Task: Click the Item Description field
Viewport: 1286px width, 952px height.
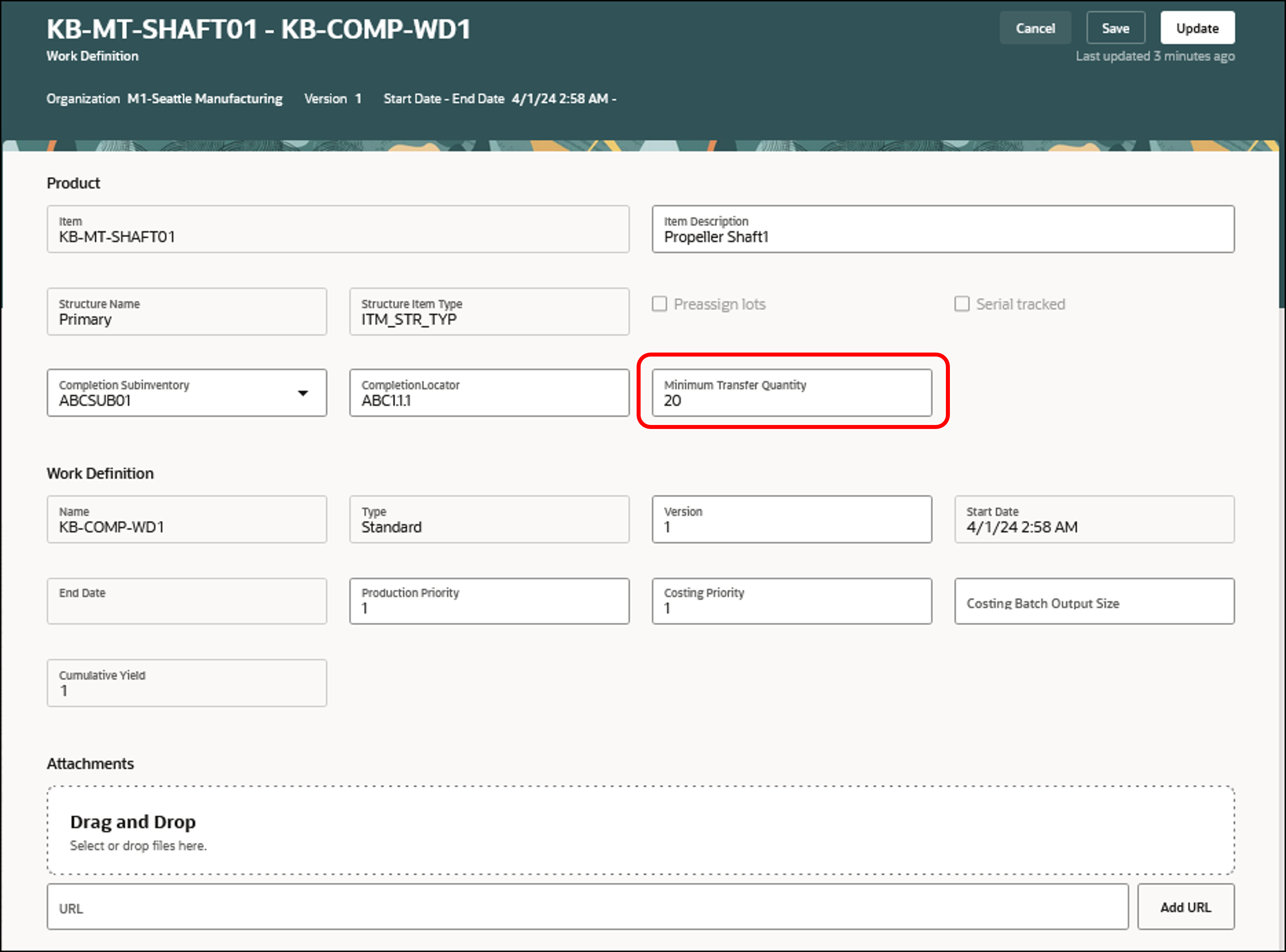Action: click(x=943, y=229)
